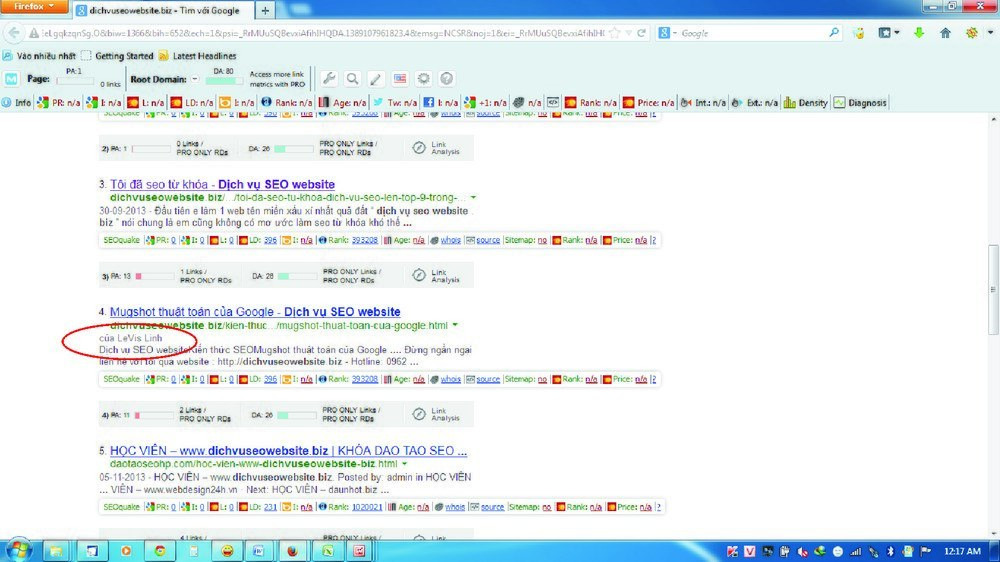Click the MozBar pencil highlight icon
This screenshot has width=1000, height=562.
(x=376, y=78)
